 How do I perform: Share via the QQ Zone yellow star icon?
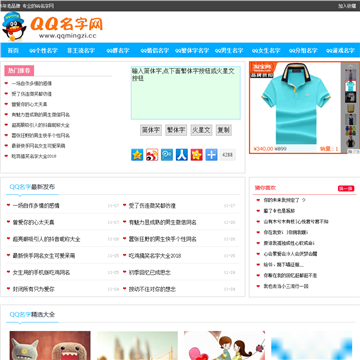click(x=137, y=155)
